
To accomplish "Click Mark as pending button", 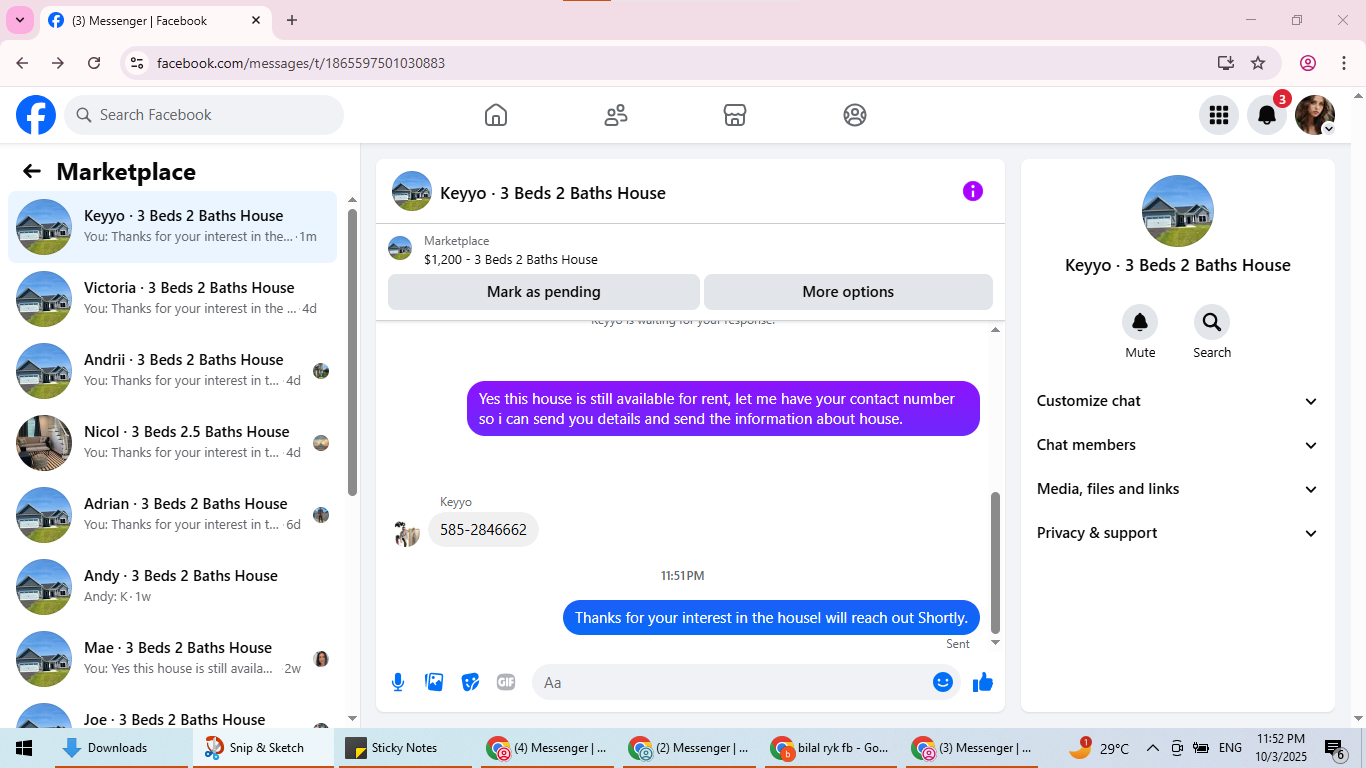I will coord(544,292).
